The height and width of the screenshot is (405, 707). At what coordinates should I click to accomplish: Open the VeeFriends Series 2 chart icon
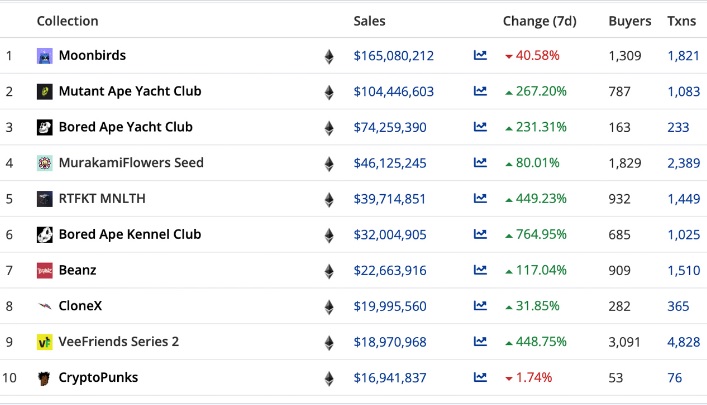pyautogui.click(x=480, y=341)
